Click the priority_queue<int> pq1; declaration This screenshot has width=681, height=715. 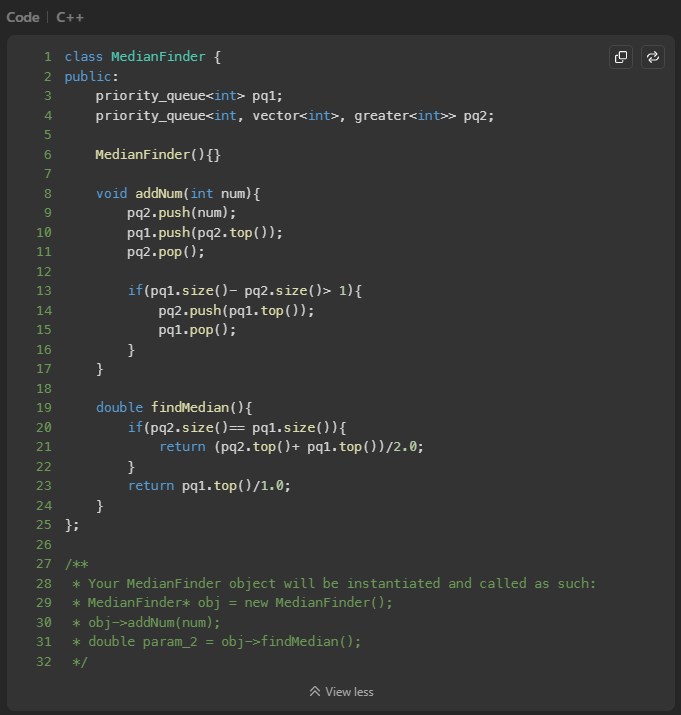coord(189,96)
